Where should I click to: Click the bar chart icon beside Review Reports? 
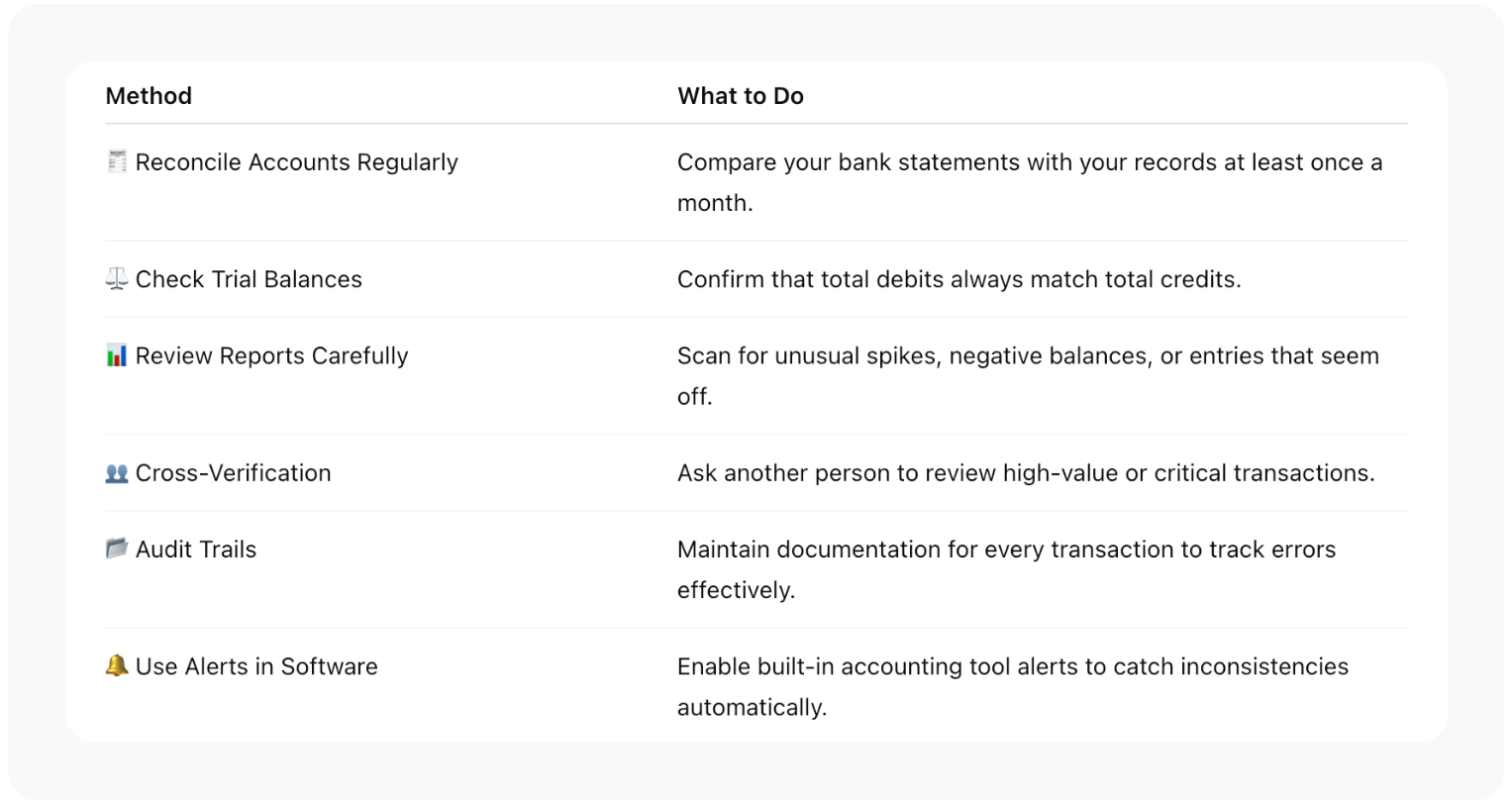pyautogui.click(x=117, y=355)
